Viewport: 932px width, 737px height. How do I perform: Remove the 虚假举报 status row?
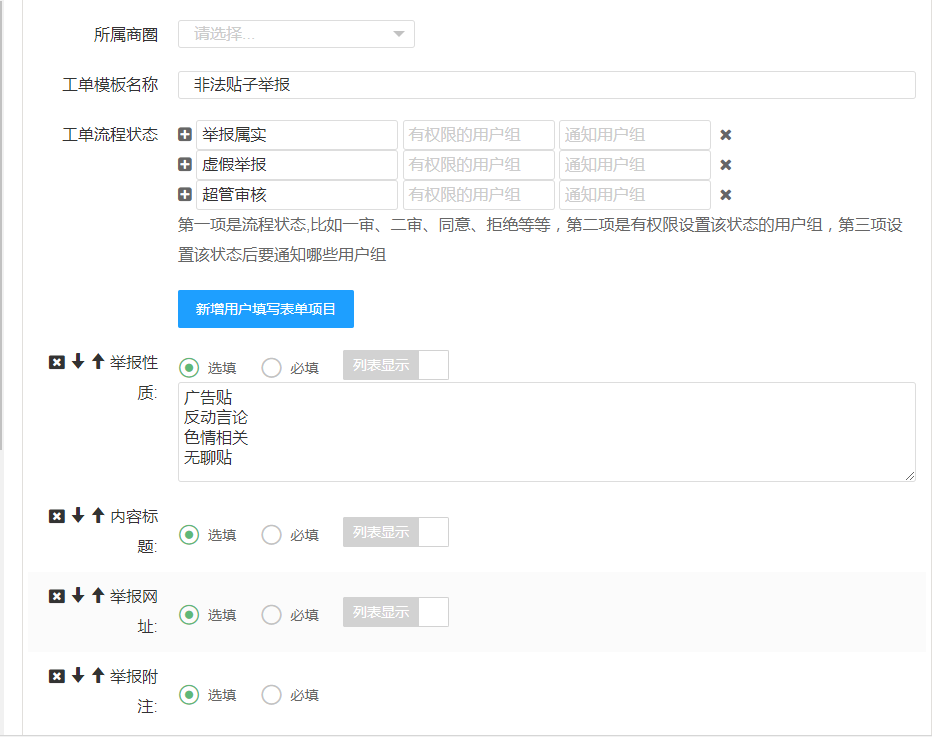point(726,165)
